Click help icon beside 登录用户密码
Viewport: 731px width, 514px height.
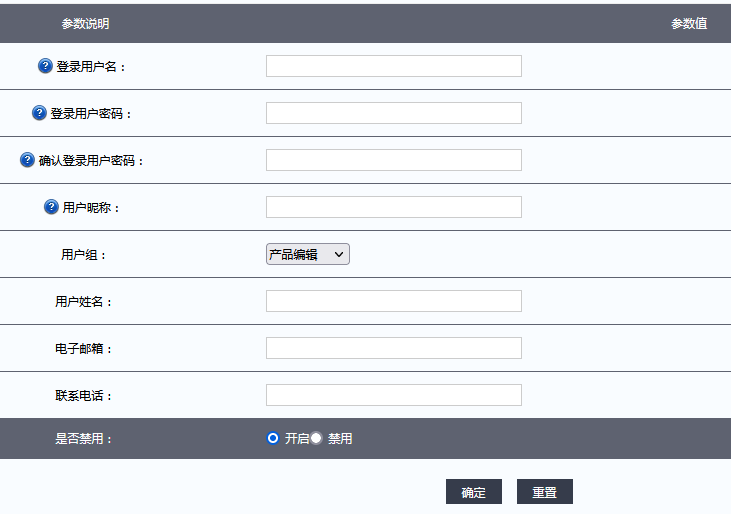tap(40, 113)
